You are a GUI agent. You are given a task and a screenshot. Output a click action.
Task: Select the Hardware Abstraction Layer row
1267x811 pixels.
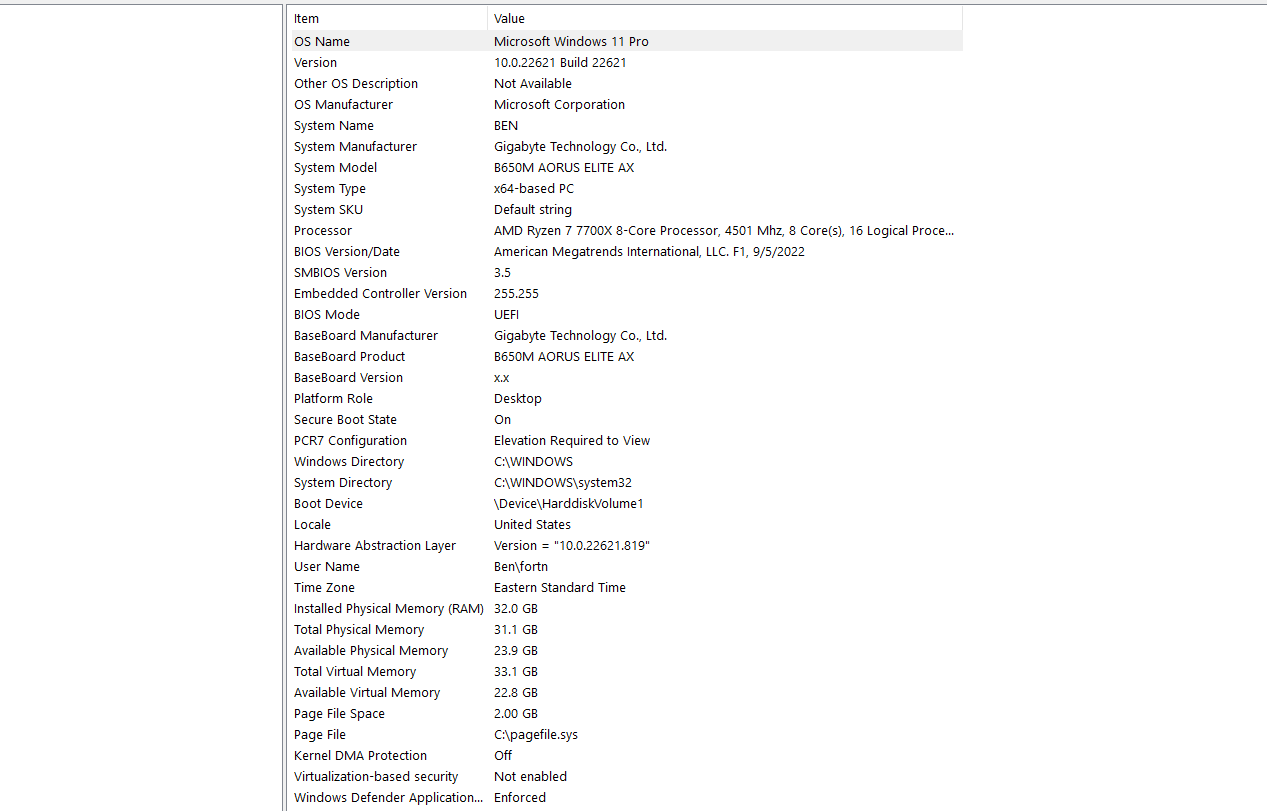point(626,545)
